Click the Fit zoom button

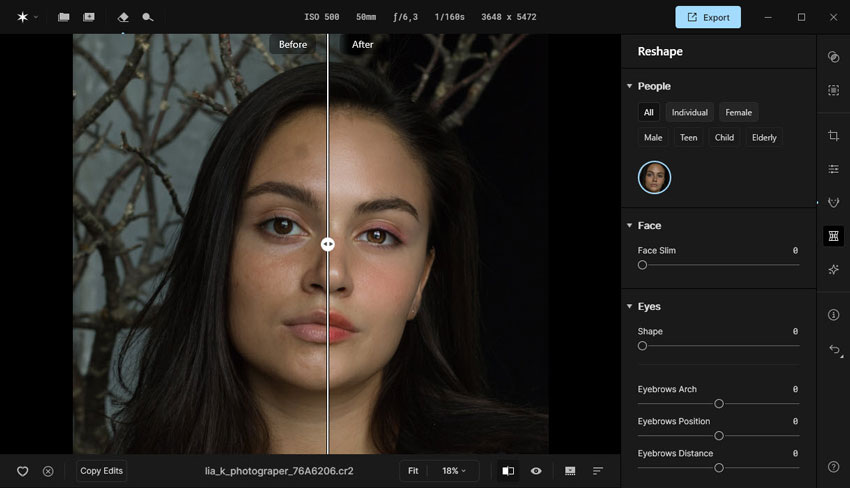413,471
